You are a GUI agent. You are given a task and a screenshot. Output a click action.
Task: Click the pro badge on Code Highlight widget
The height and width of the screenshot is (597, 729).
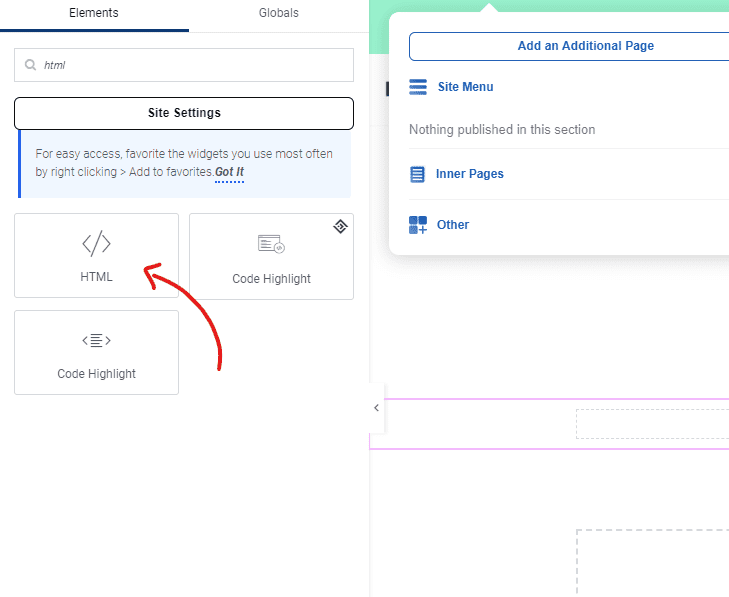pos(340,226)
